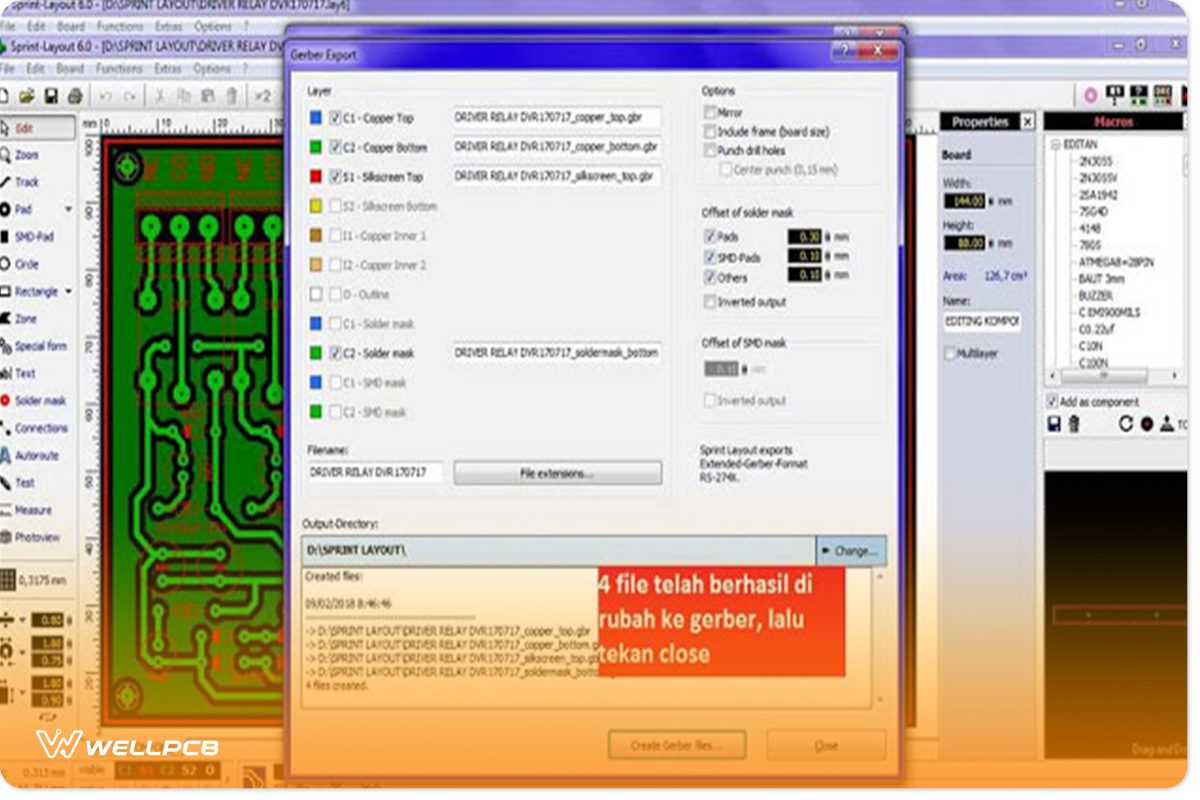The image size is (1200, 800).
Task: Click Close on the Gerber Export dialog
Action: click(x=827, y=744)
